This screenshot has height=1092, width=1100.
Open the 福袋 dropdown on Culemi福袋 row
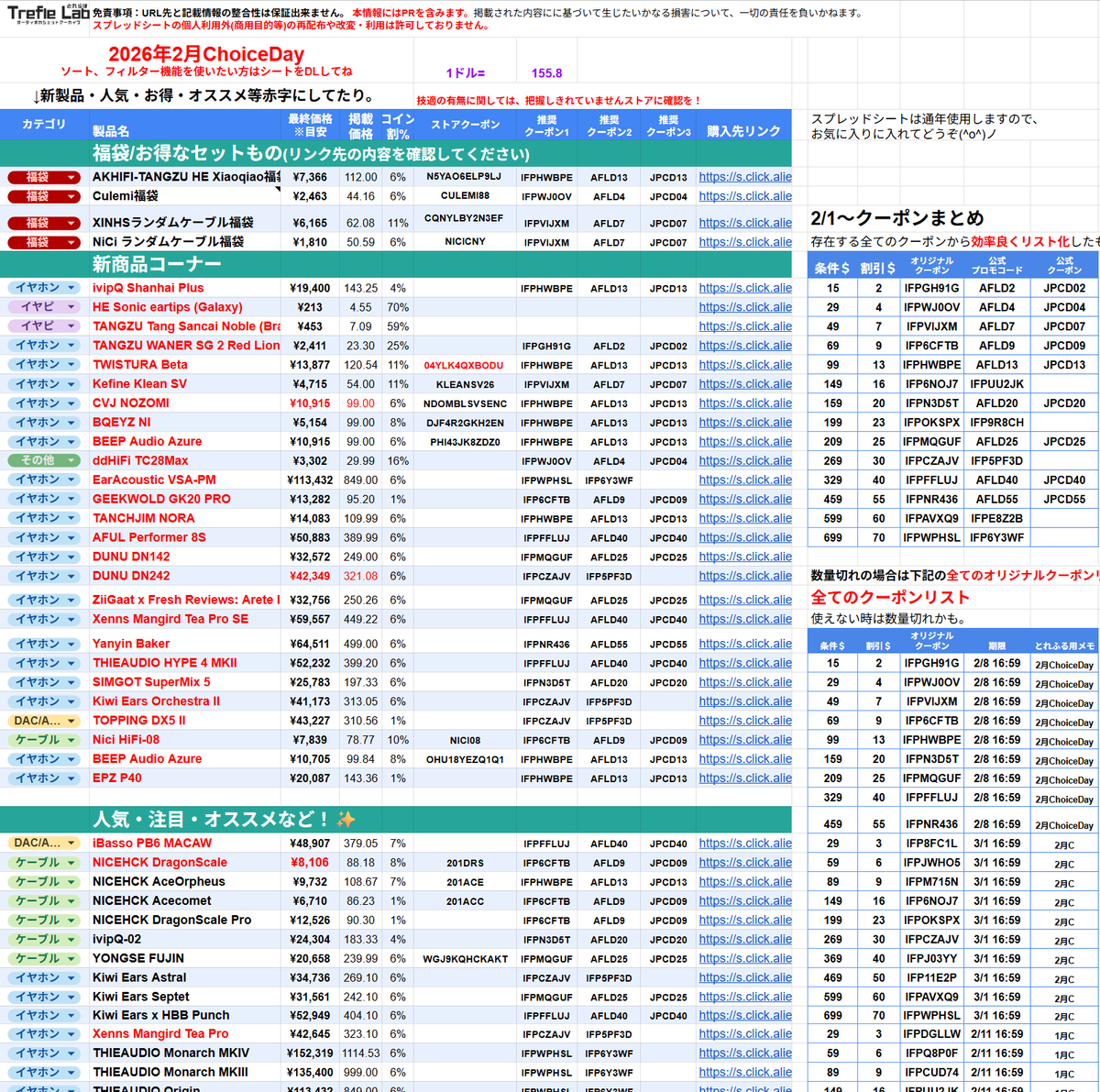[44, 196]
